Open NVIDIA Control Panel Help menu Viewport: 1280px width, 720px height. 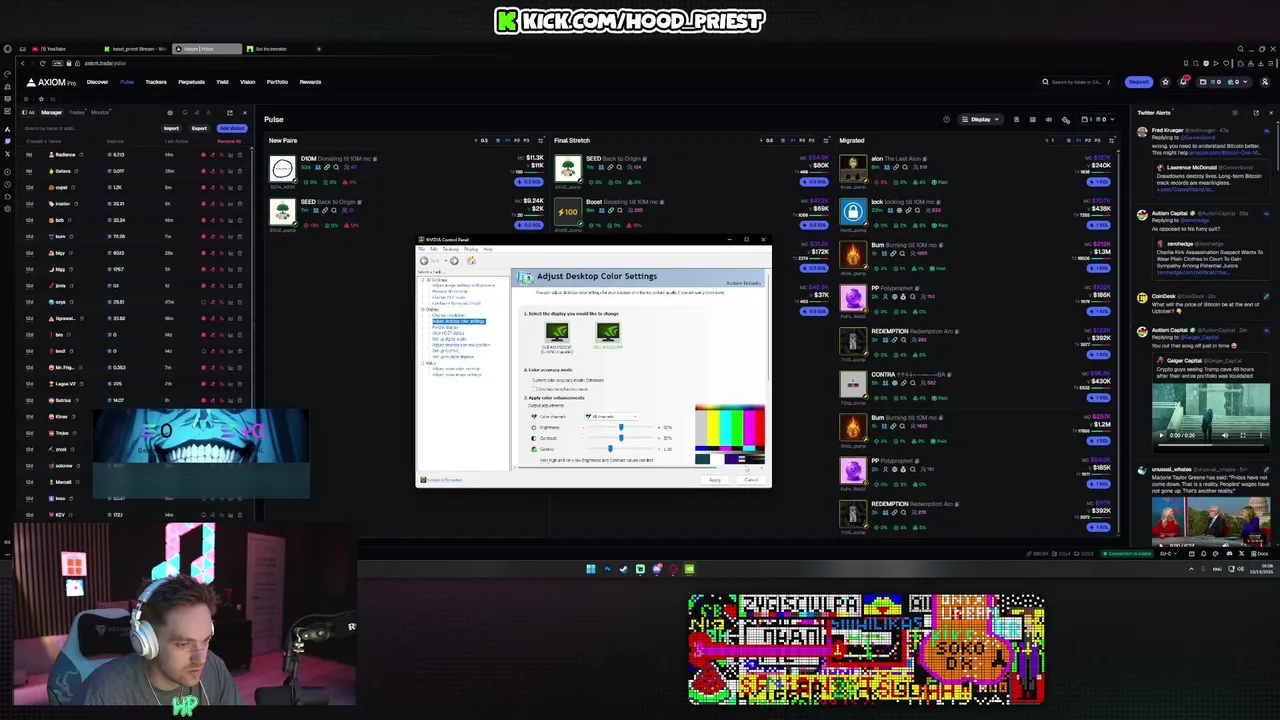point(488,249)
